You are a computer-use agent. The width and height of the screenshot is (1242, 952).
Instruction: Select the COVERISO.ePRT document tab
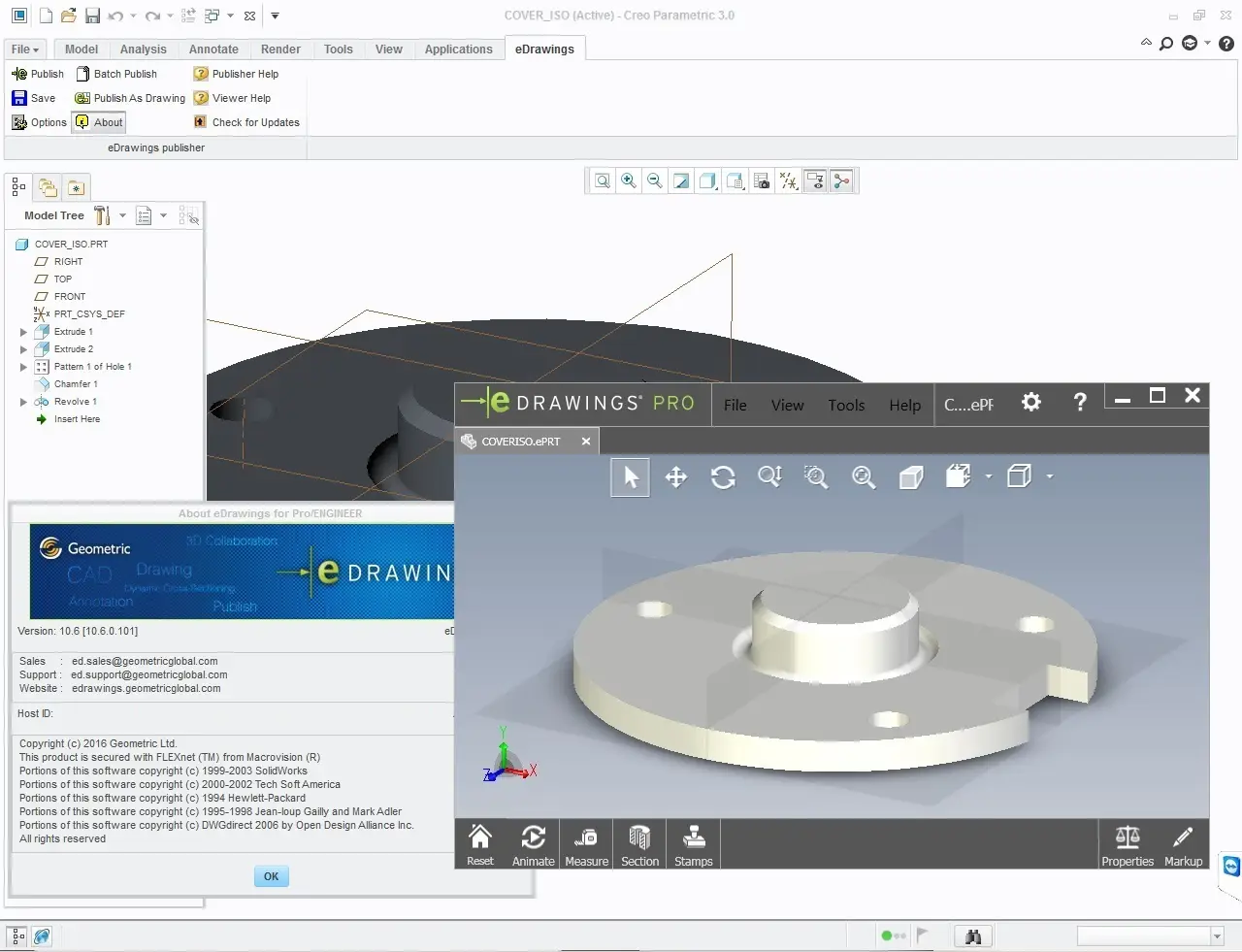tap(521, 442)
